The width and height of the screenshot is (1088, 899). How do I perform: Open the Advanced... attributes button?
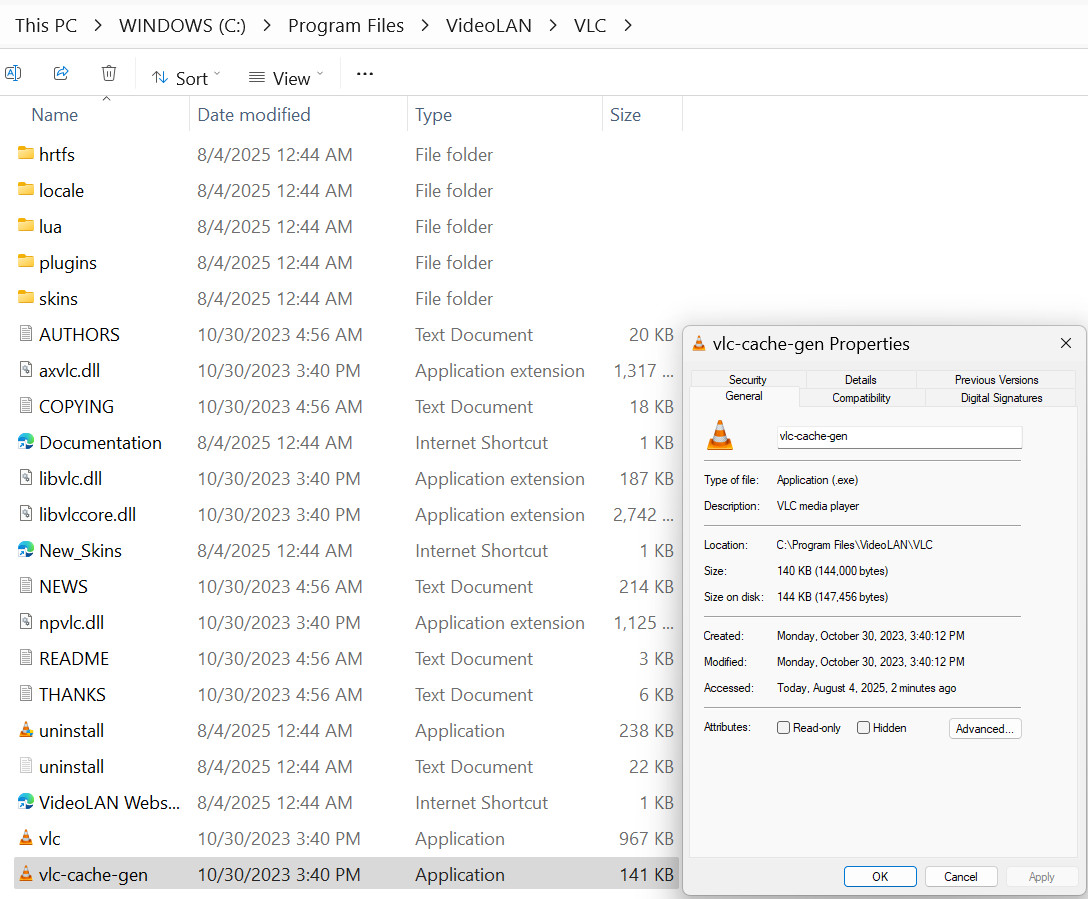[x=985, y=728]
